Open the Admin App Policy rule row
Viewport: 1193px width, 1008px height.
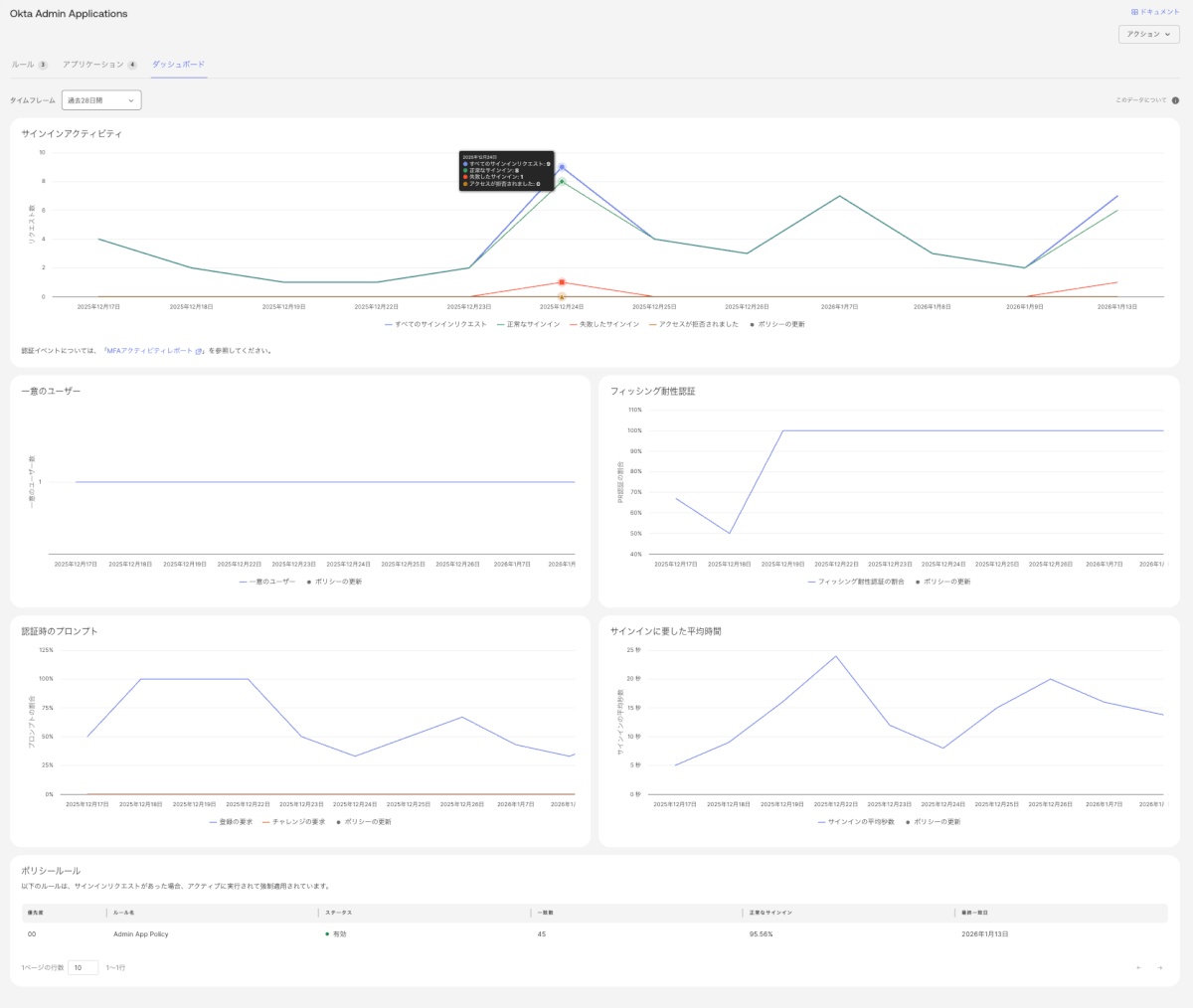pos(595,934)
